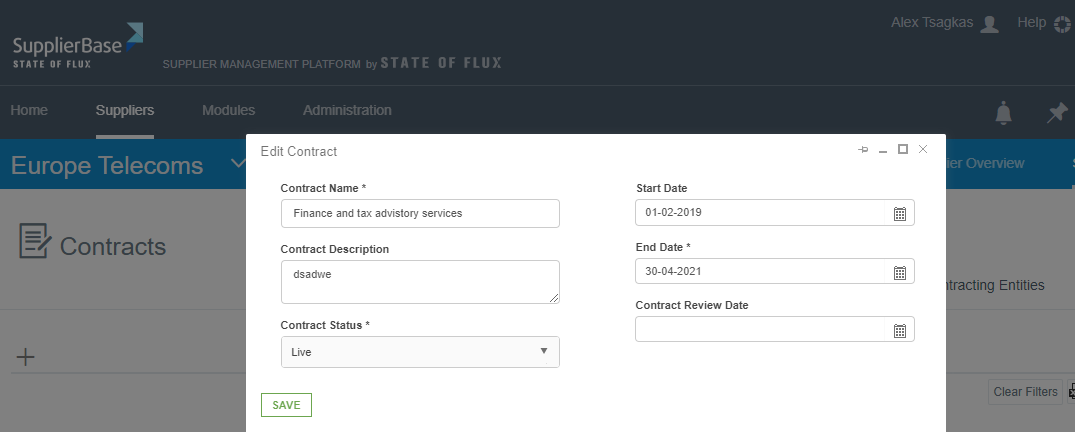Screen dimensions: 1075x432
Task: Open the End Date calendar picker
Action: pos(899,272)
